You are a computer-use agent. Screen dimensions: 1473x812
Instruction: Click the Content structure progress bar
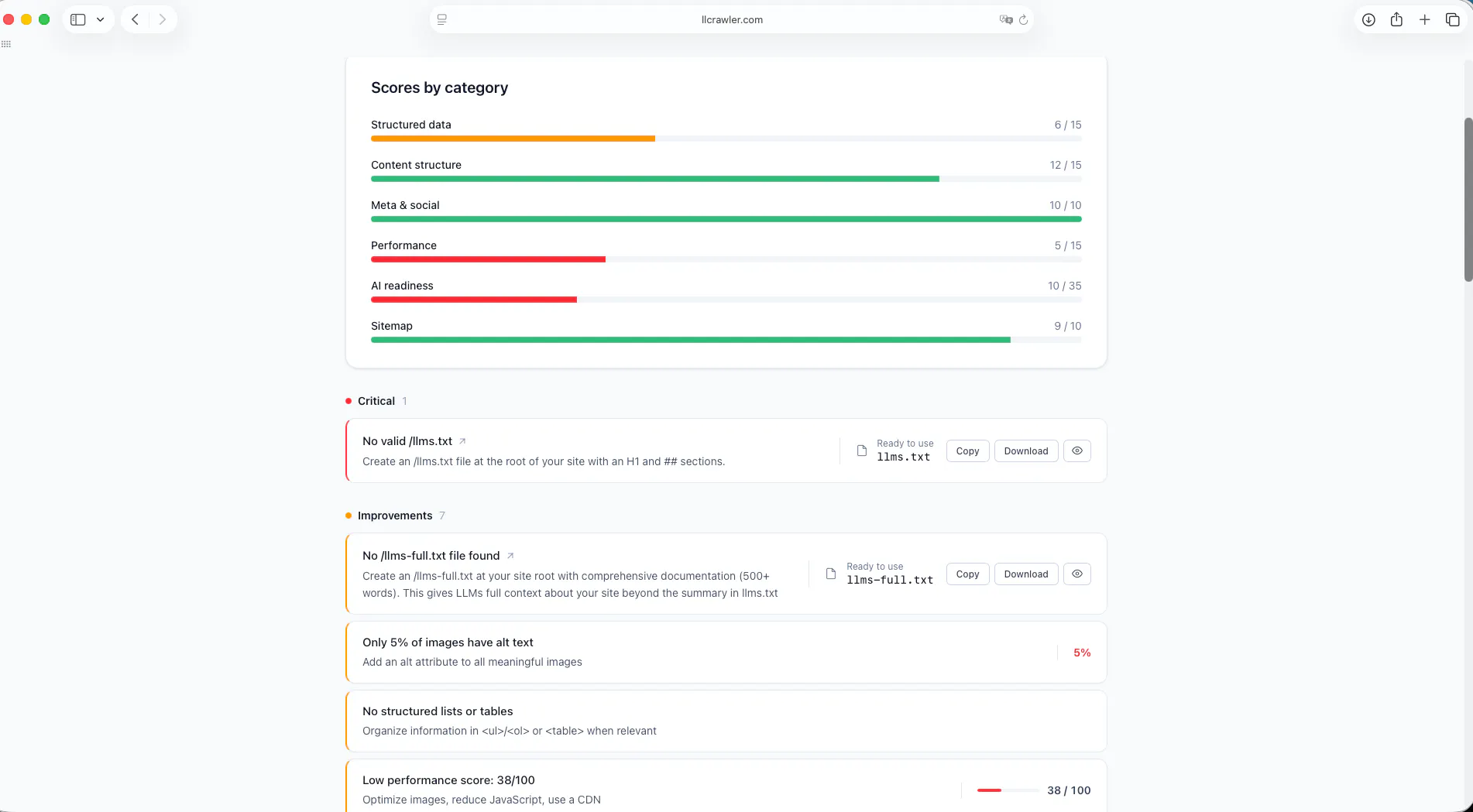(x=726, y=179)
